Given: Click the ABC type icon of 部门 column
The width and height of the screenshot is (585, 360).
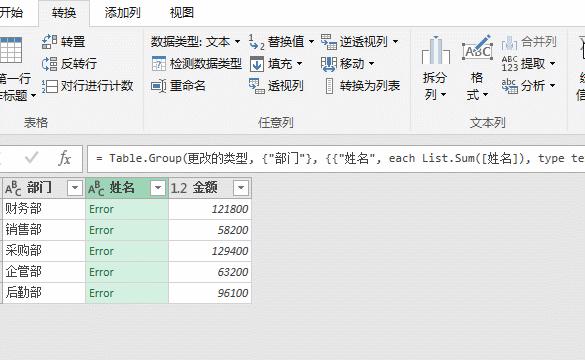Looking at the screenshot, I should (13, 188).
